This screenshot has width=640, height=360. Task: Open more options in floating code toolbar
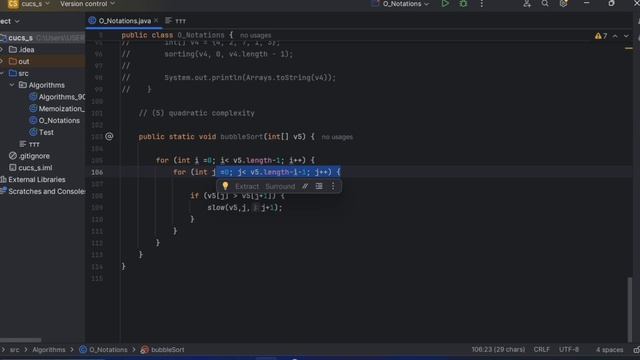(333, 186)
